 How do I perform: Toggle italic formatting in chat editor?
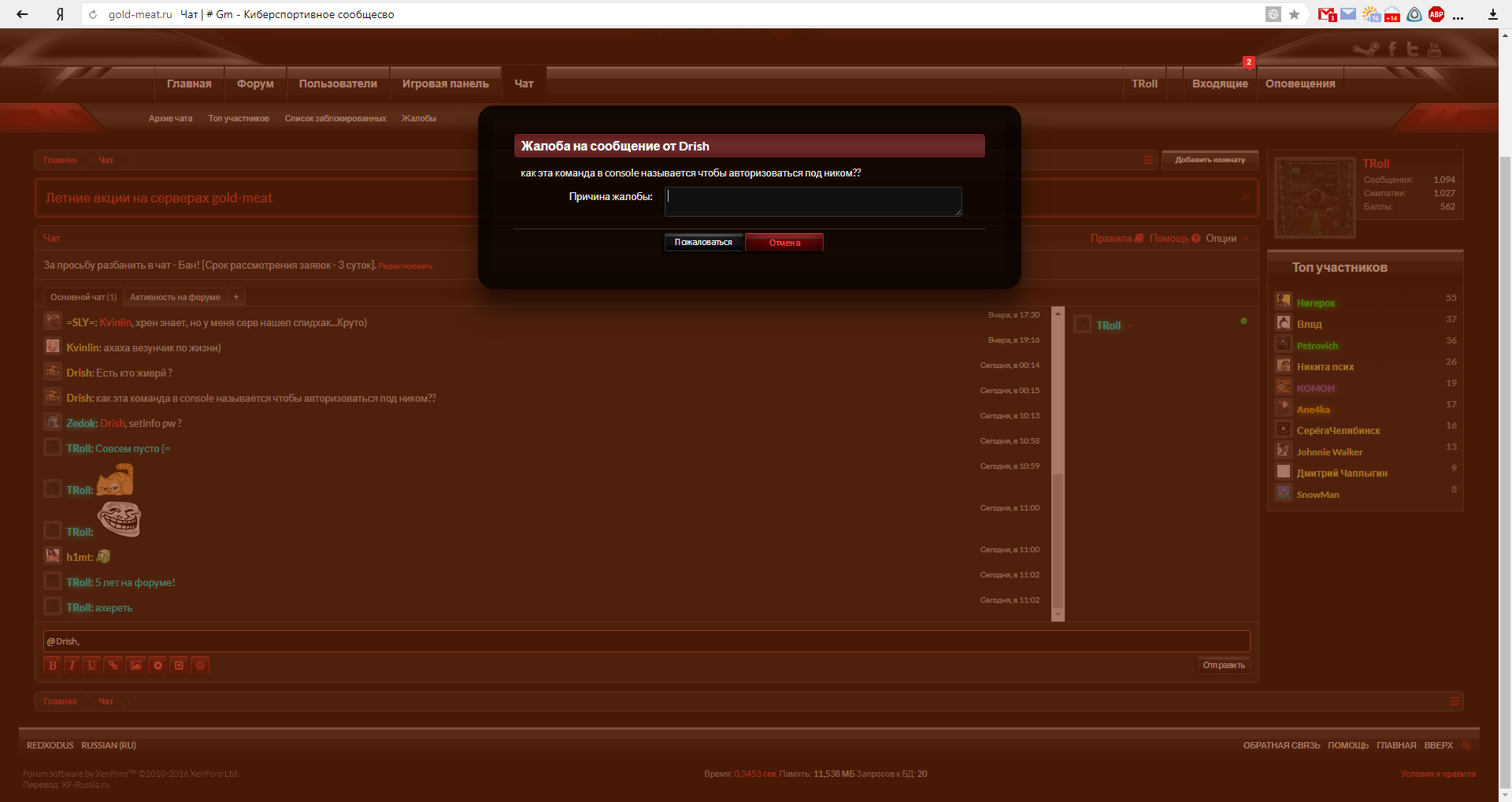(72, 666)
